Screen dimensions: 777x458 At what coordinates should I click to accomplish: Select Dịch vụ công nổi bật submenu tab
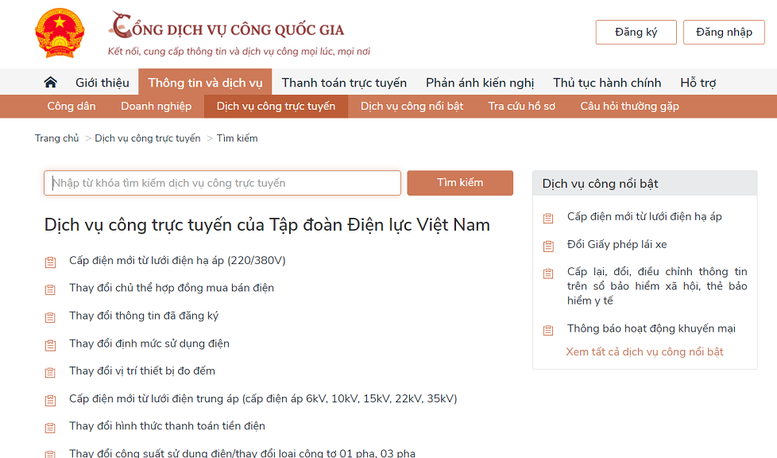412,106
